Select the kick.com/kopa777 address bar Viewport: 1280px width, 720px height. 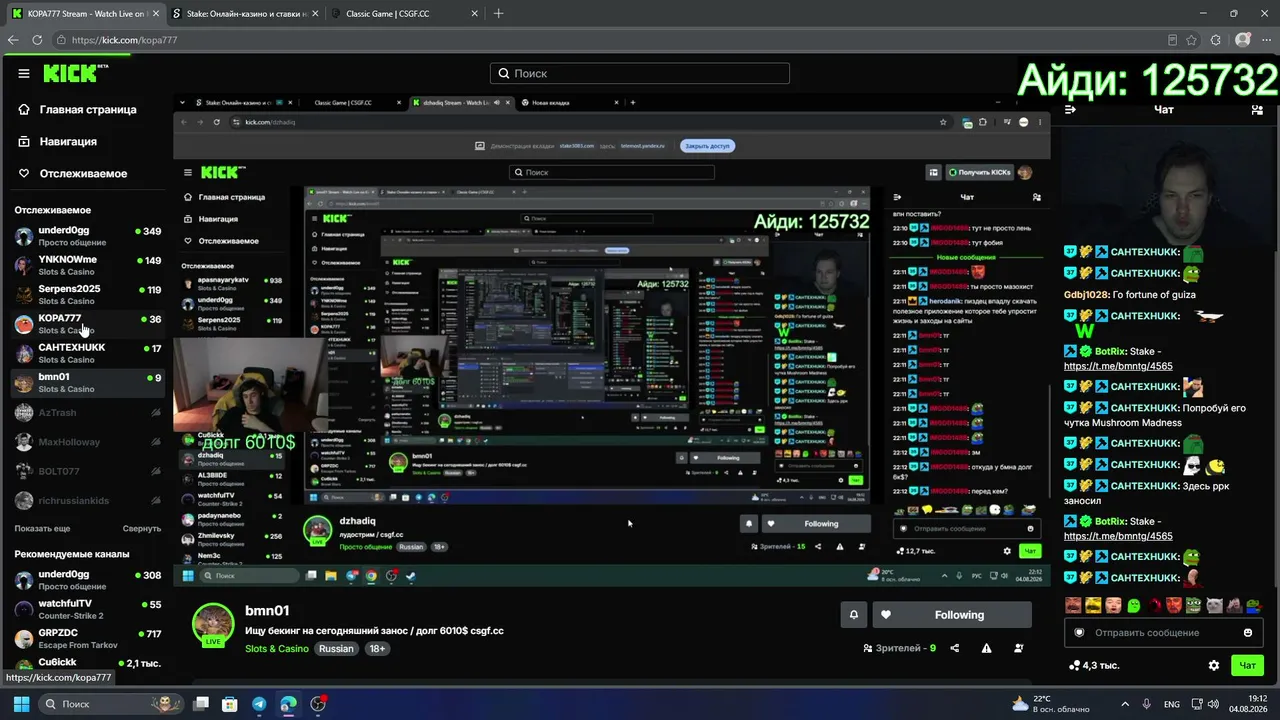pos(124,40)
